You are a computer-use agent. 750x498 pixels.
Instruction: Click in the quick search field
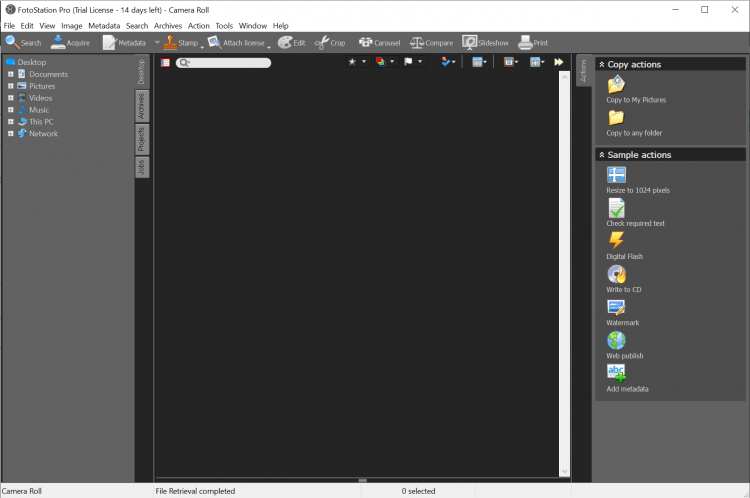[x=223, y=63]
